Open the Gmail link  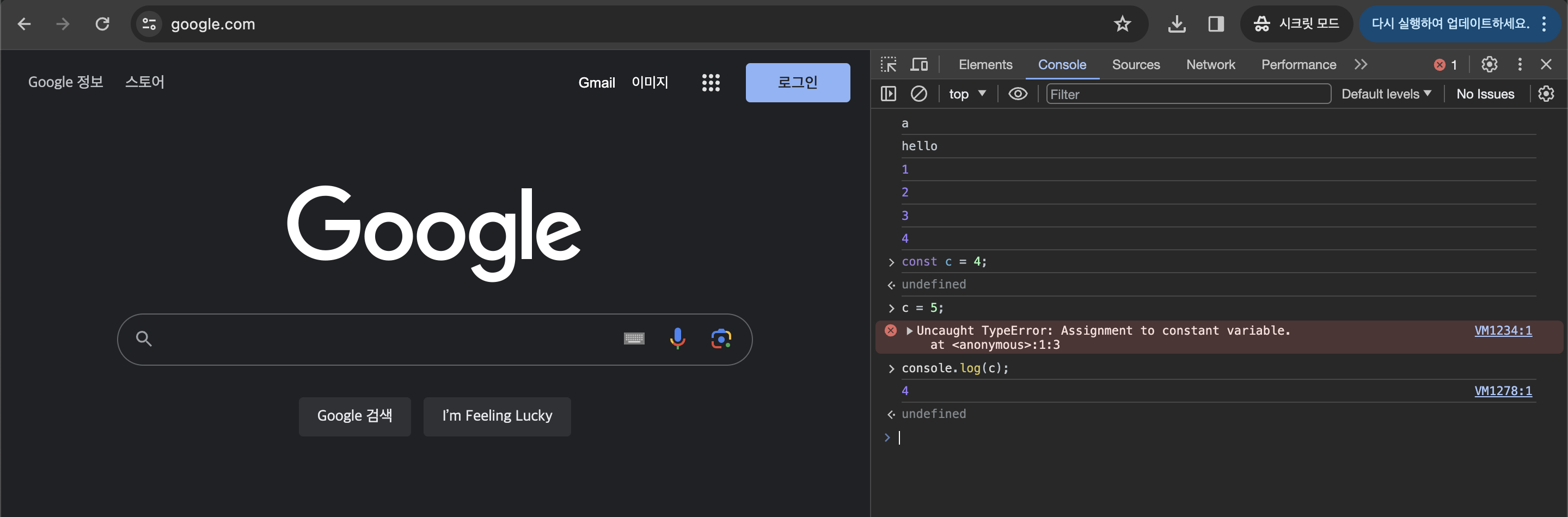[597, 83]
